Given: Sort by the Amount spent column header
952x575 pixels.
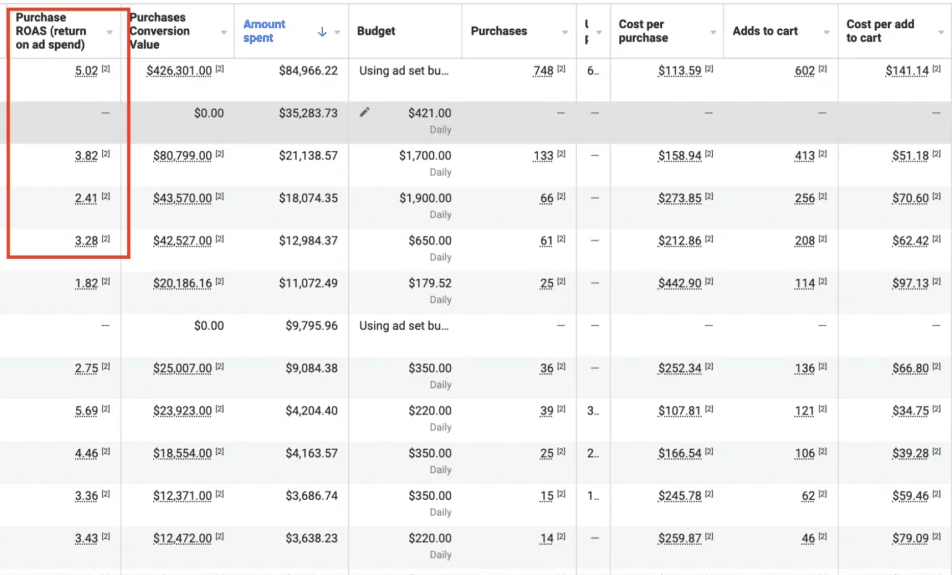Looking at the screenshot, I should coord(264,31).
